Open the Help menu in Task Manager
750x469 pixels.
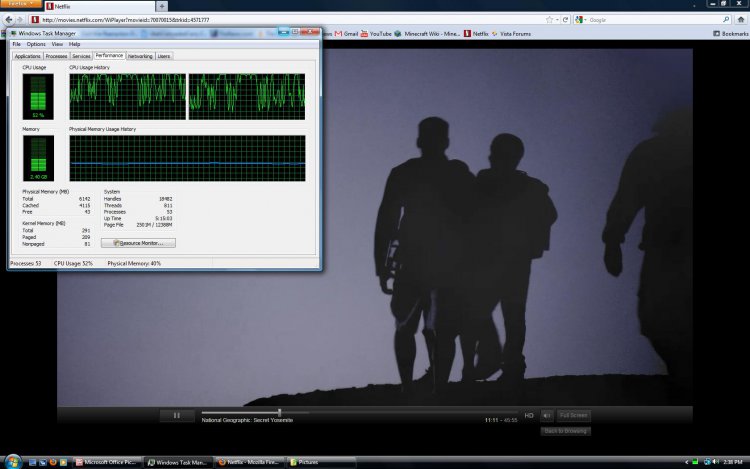tap(74, 44)
